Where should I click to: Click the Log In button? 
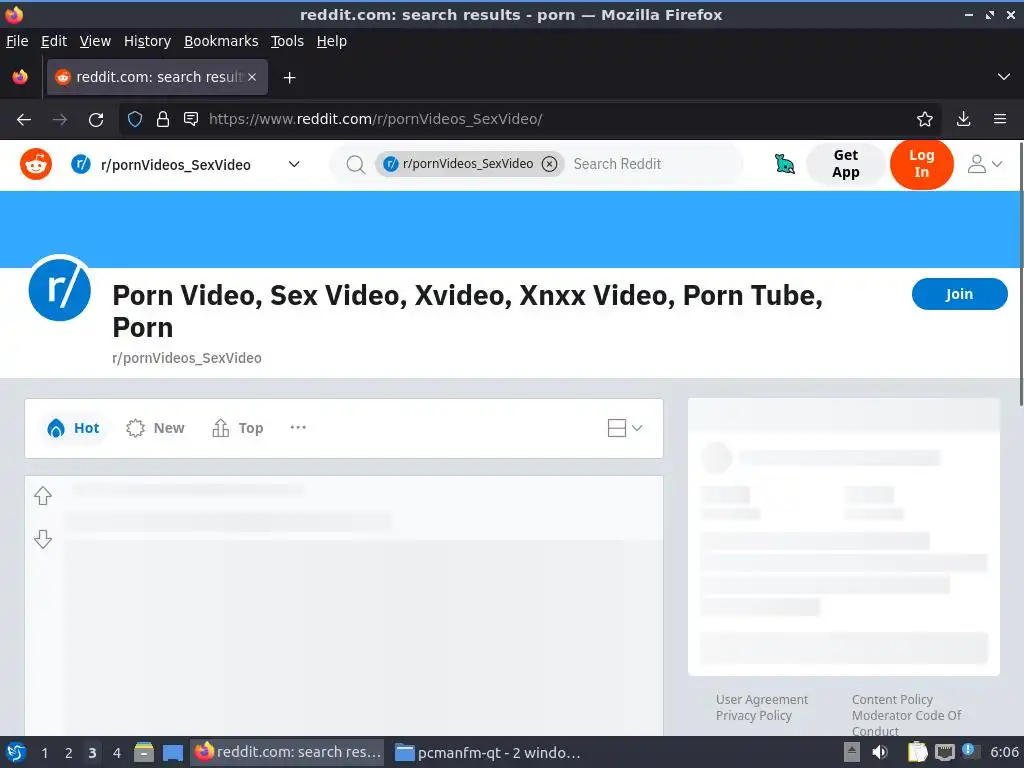pyautogui.click(x=921, y=164)
